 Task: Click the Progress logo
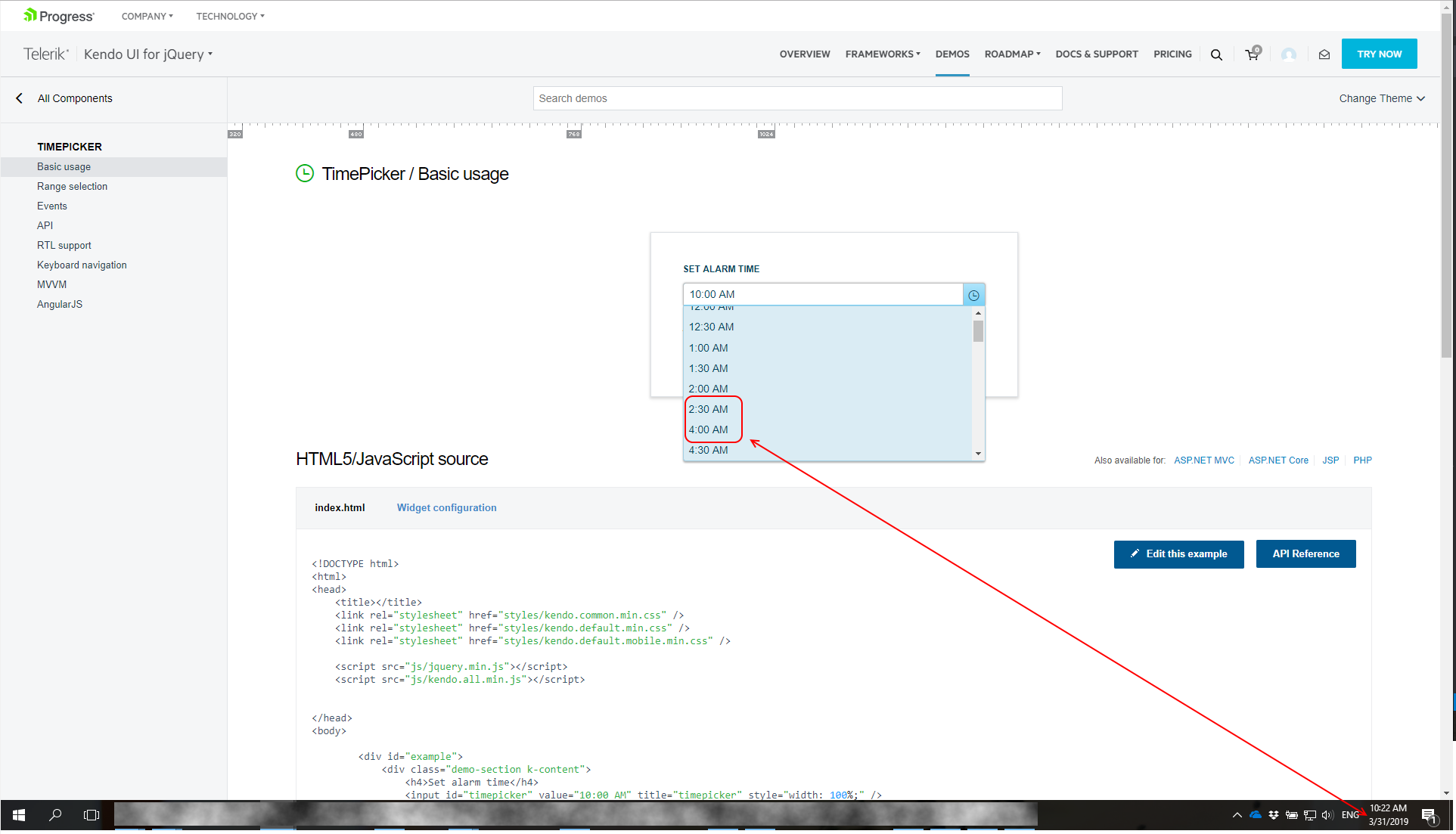[59, 16]
